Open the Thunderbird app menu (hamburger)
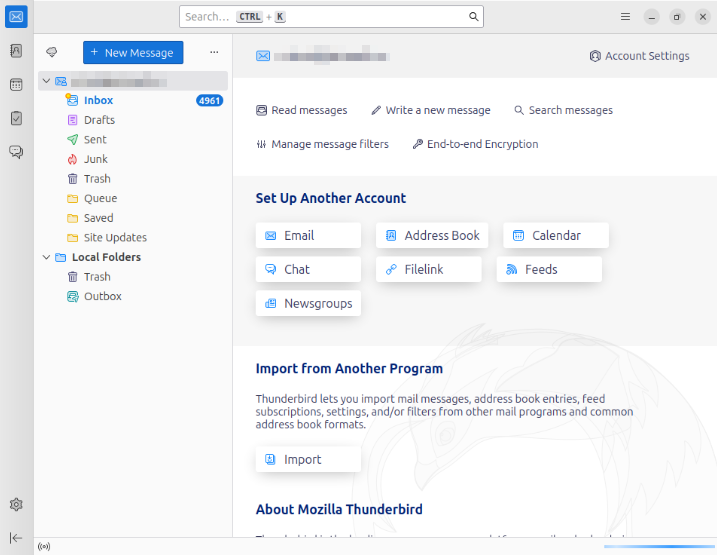 click(626, 17)
